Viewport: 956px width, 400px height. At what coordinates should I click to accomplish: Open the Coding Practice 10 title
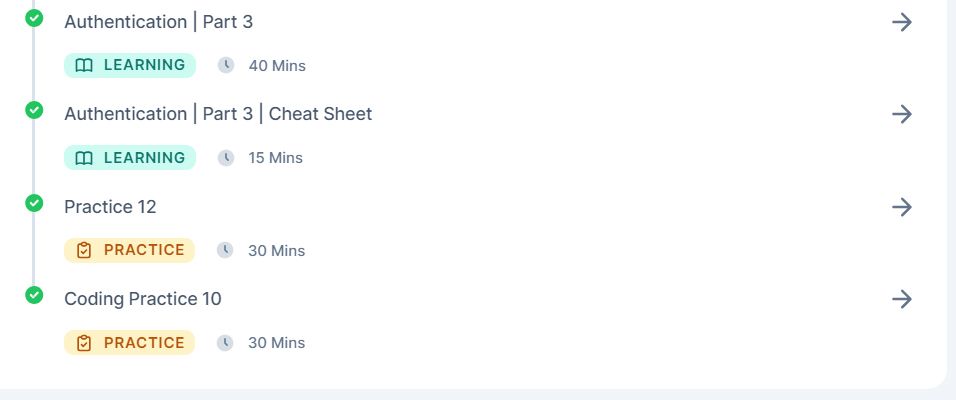(143, 299)
